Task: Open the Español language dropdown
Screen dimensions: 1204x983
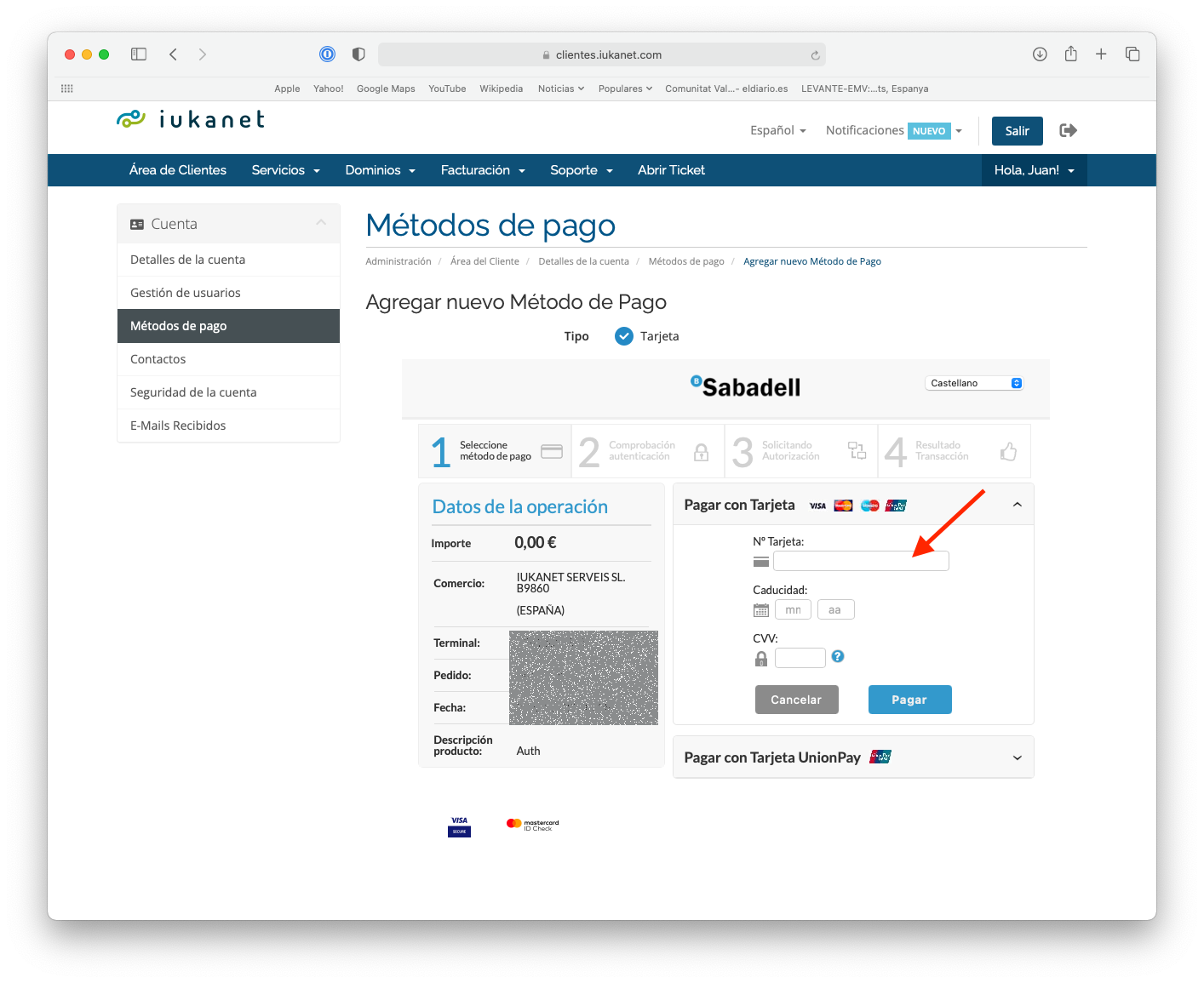Action: point(778,130)
